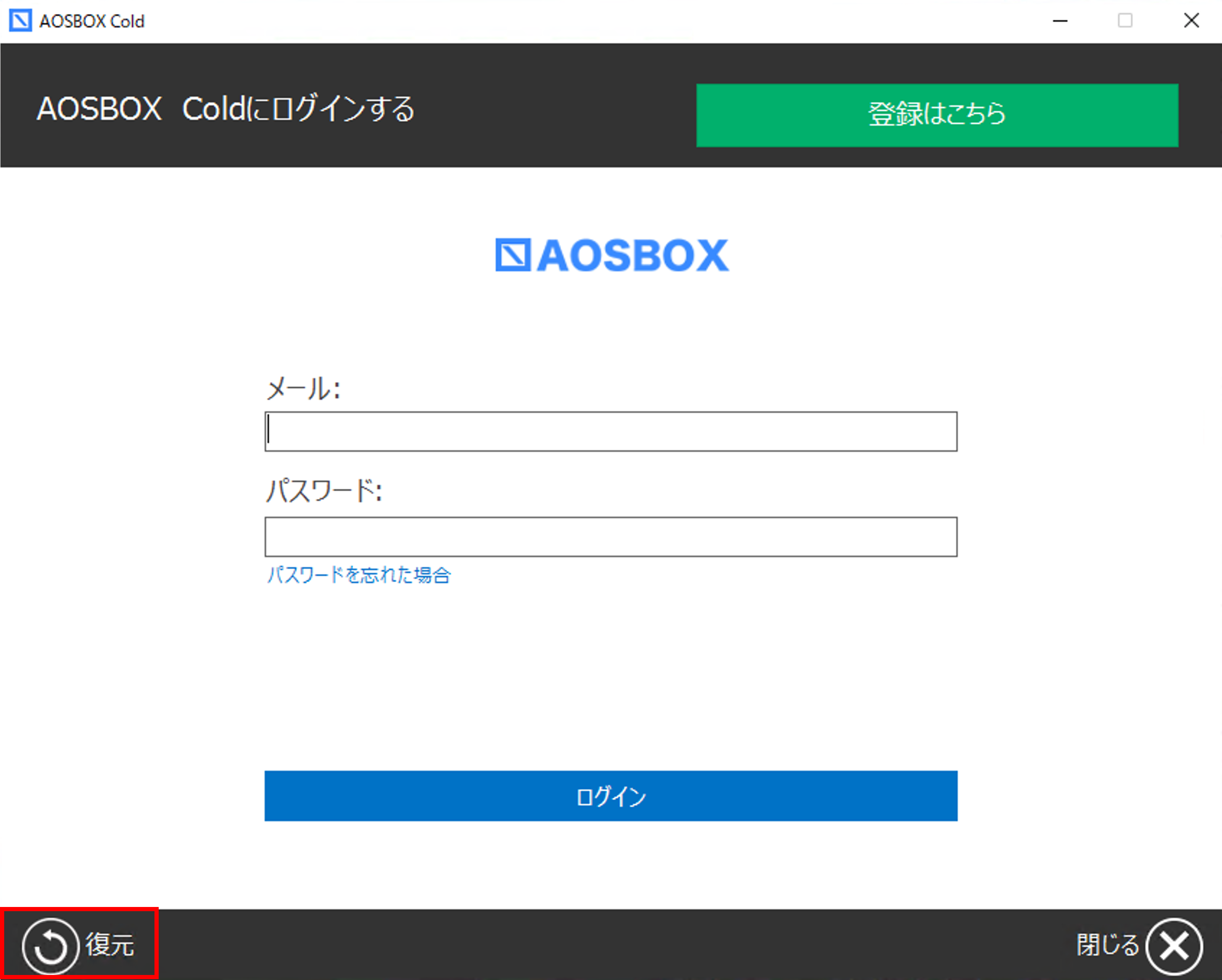Click the 復元 text label

click(110, 945)
